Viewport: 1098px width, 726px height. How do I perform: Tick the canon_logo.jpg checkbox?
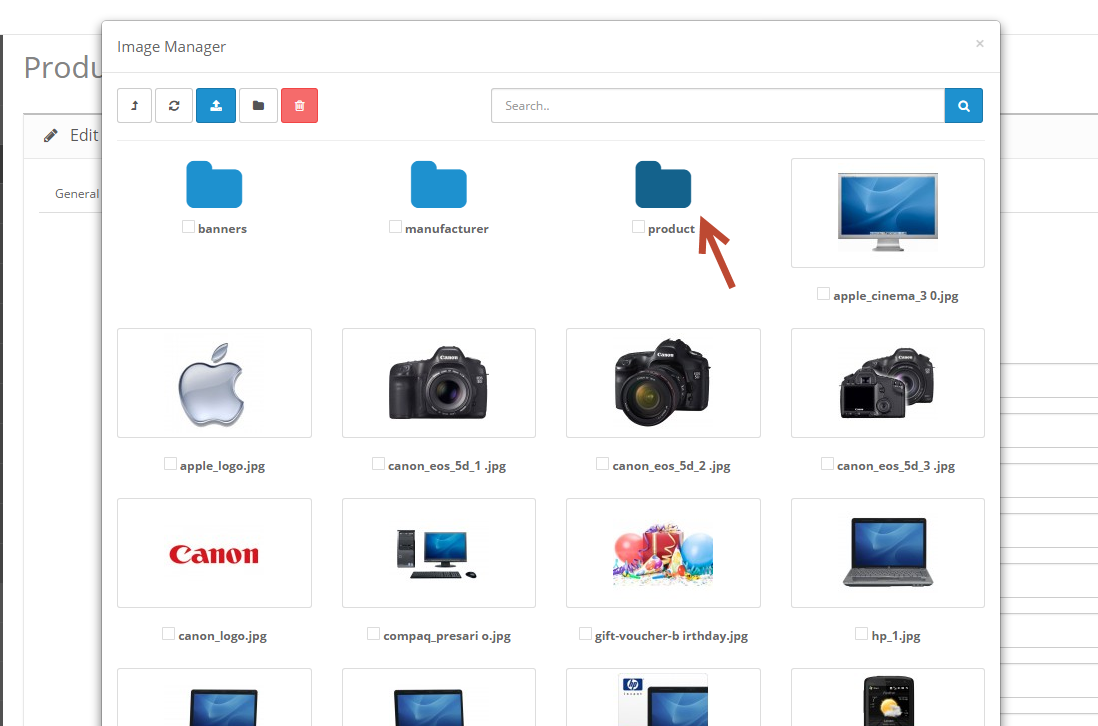tap(168, 634)
